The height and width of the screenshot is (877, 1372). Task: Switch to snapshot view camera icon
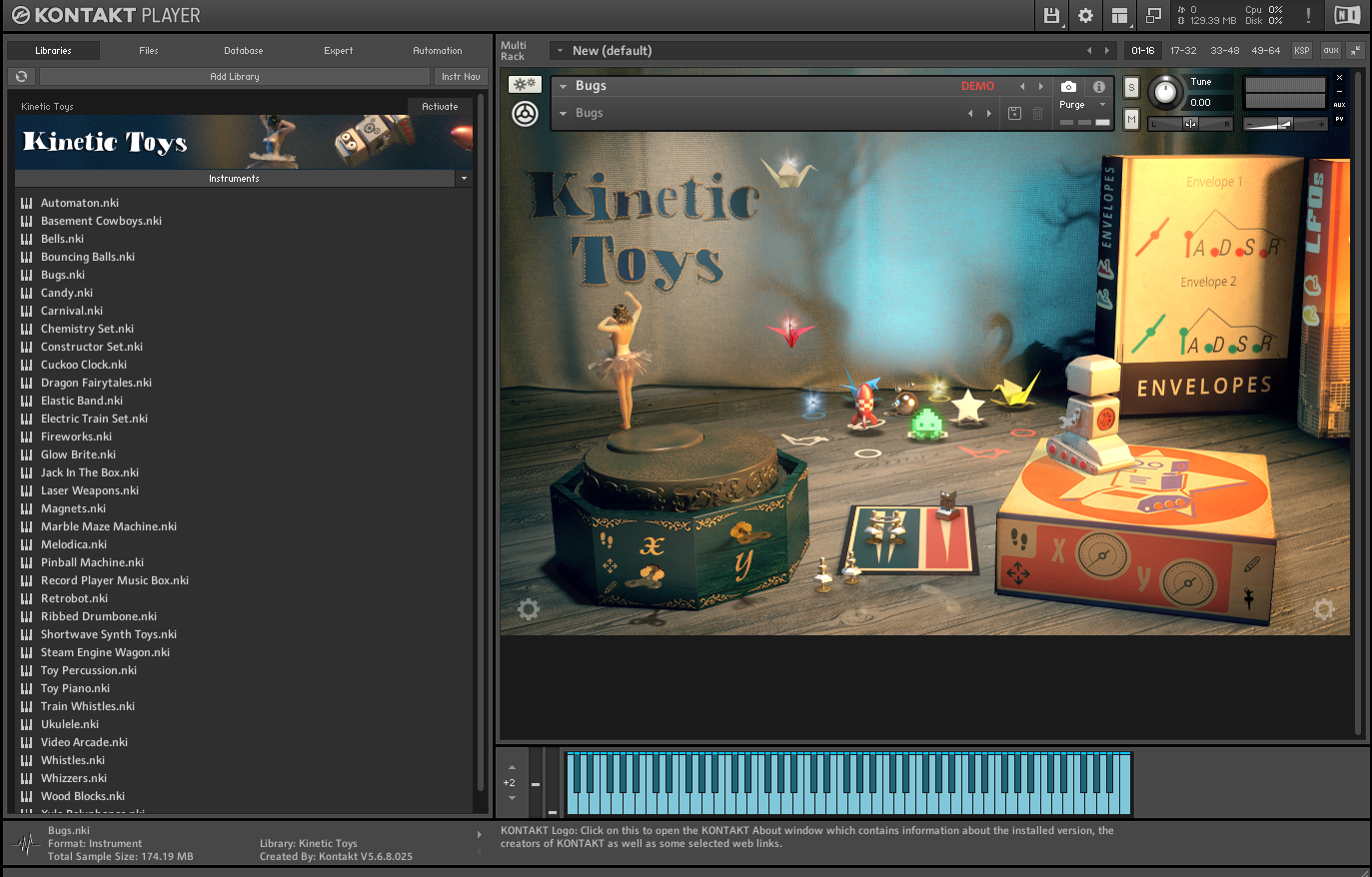(x=1068, y=87)
